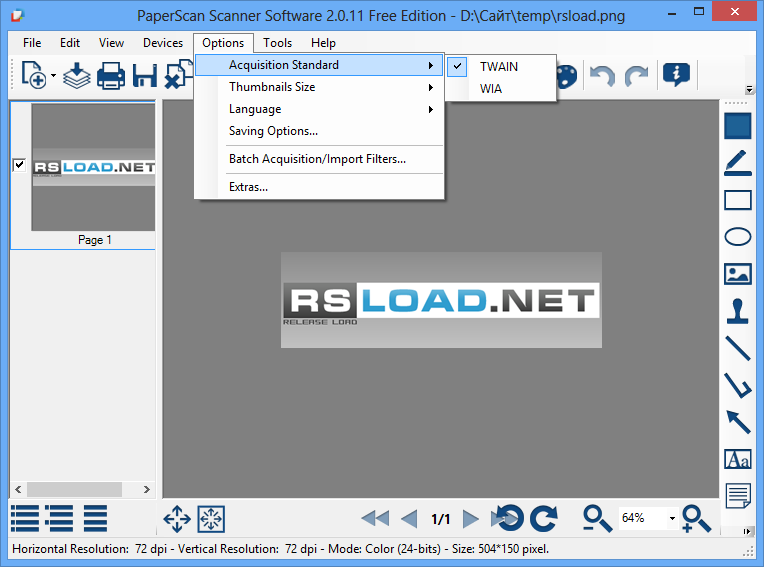The width and height of the screenshot is (764, 567).
Task: Rotate page clockwise icon
Action: [544, 518]
